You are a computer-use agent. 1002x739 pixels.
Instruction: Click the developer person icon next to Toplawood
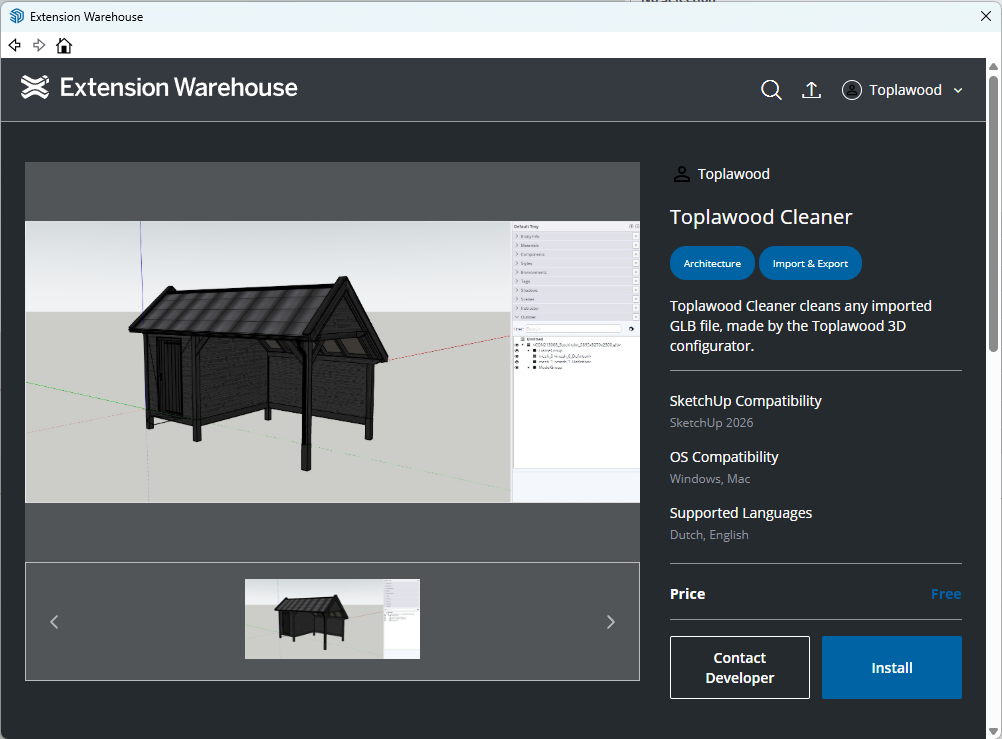(681, 173)
